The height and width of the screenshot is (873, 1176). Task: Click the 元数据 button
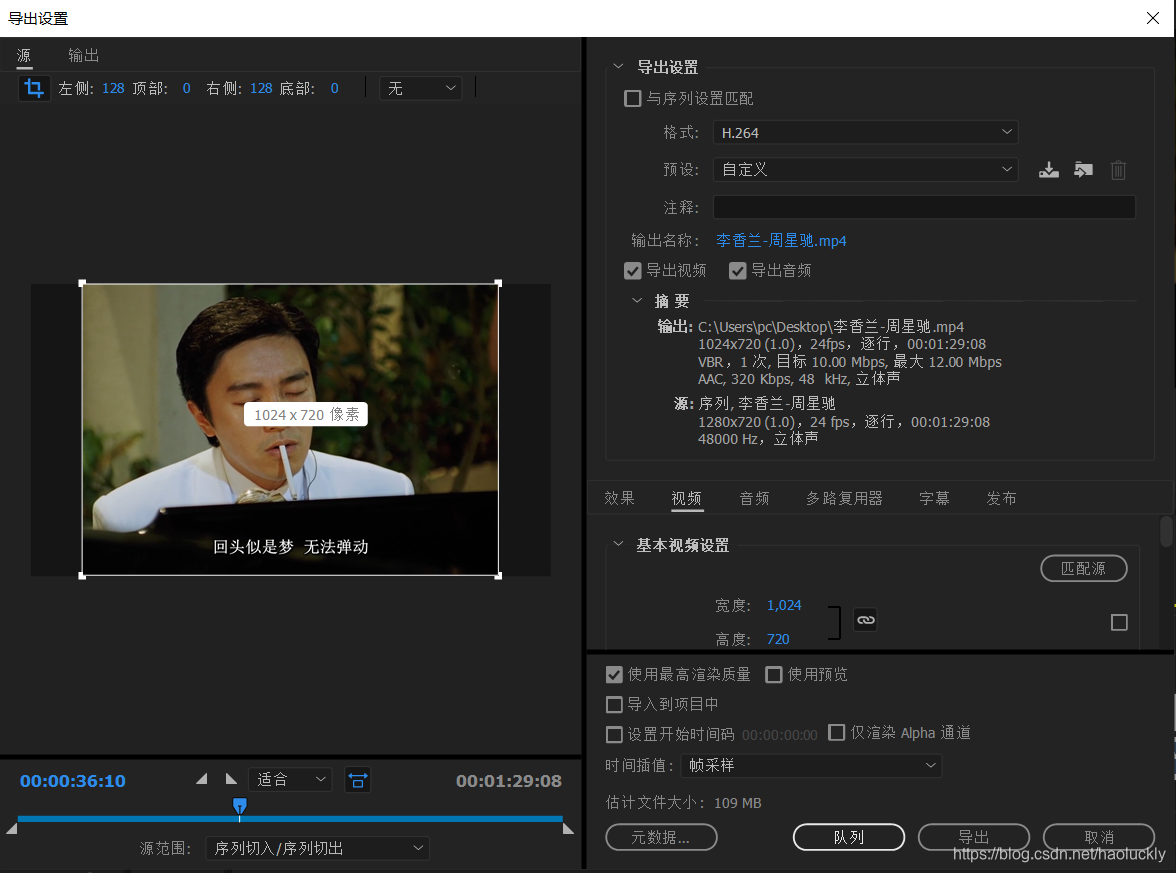point(661,837)
